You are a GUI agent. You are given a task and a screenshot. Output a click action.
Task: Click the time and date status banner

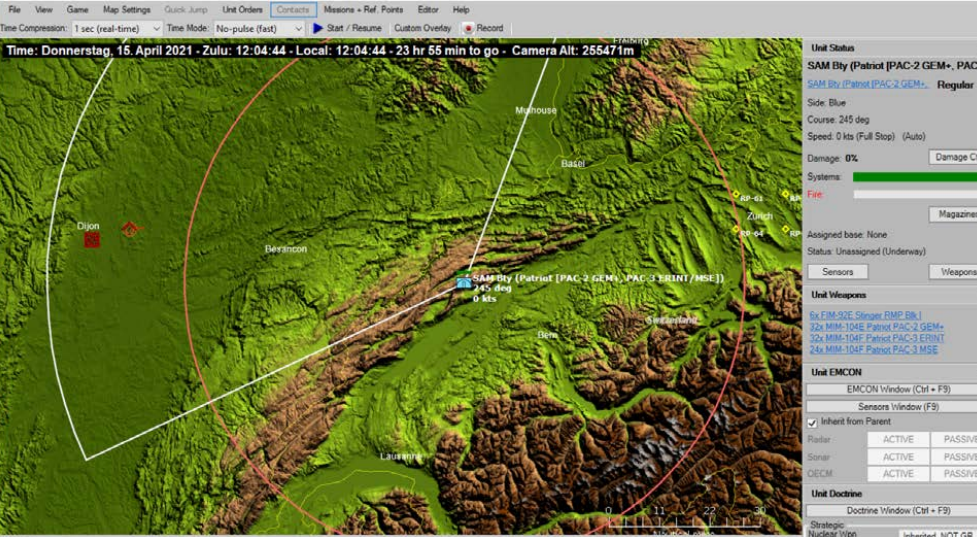320,50
